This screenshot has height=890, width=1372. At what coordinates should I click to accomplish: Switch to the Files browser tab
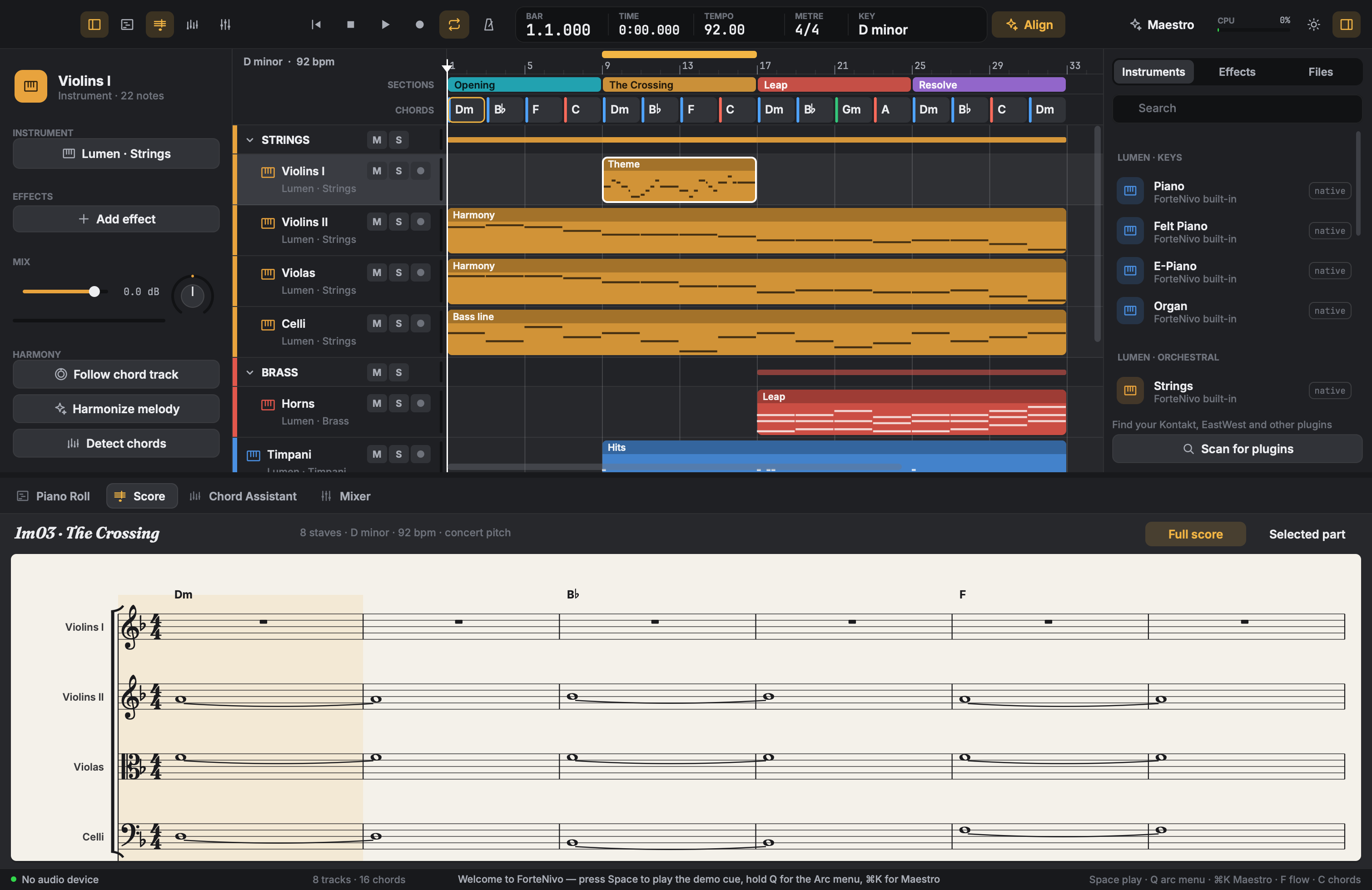pos(1320,72)
